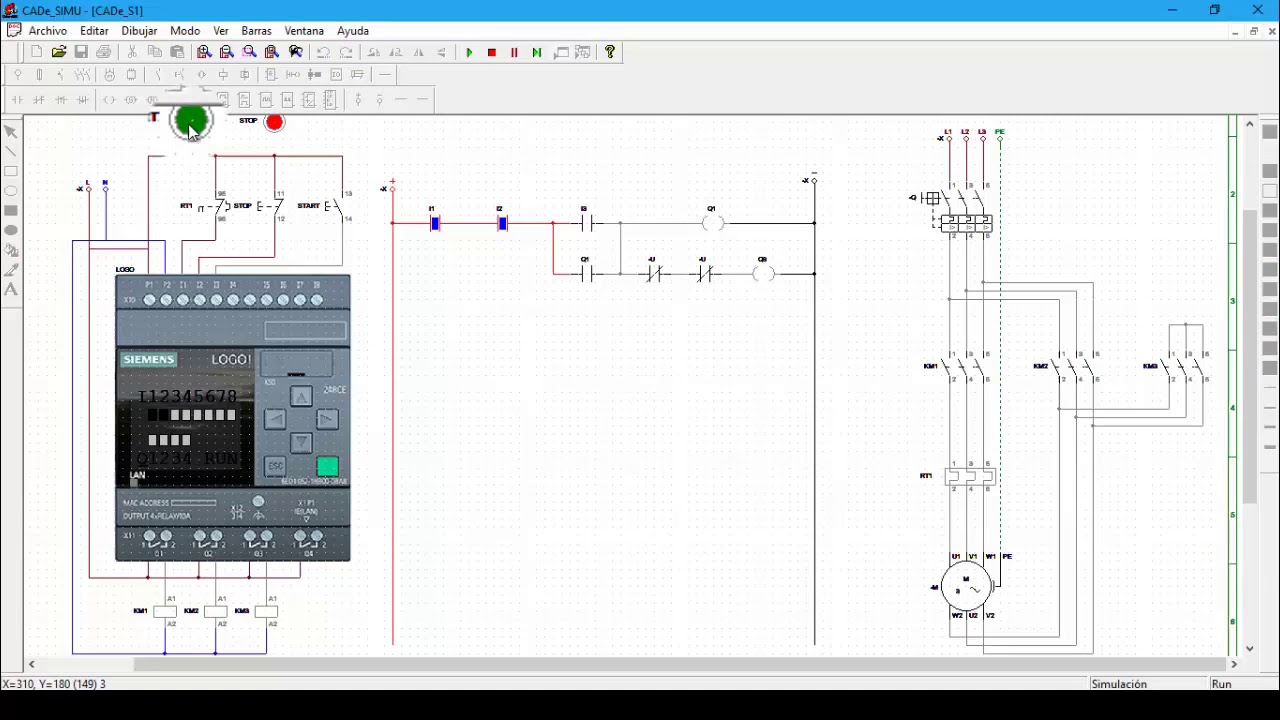The height and width of the screenshot is (720, 1280).
Task: Redo the last undone action
Action: 346,52
